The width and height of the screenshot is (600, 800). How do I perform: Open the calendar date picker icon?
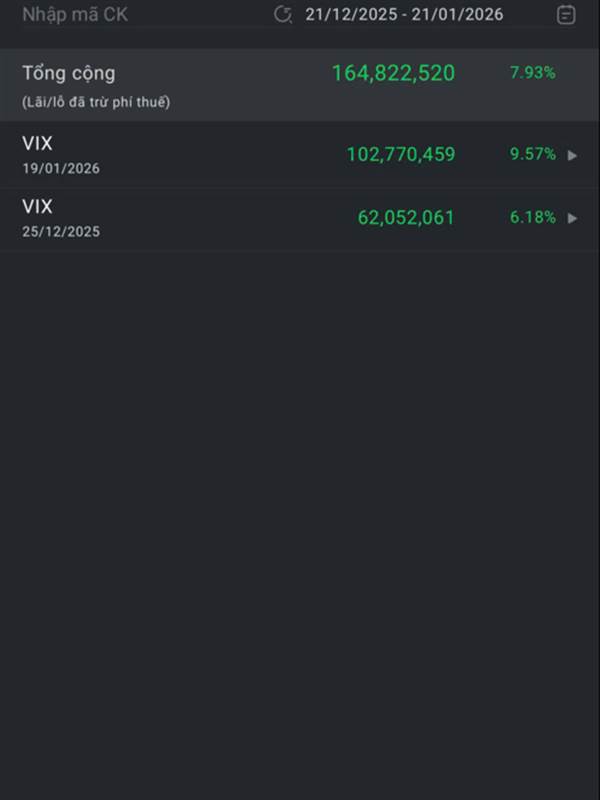coord(566,15)
